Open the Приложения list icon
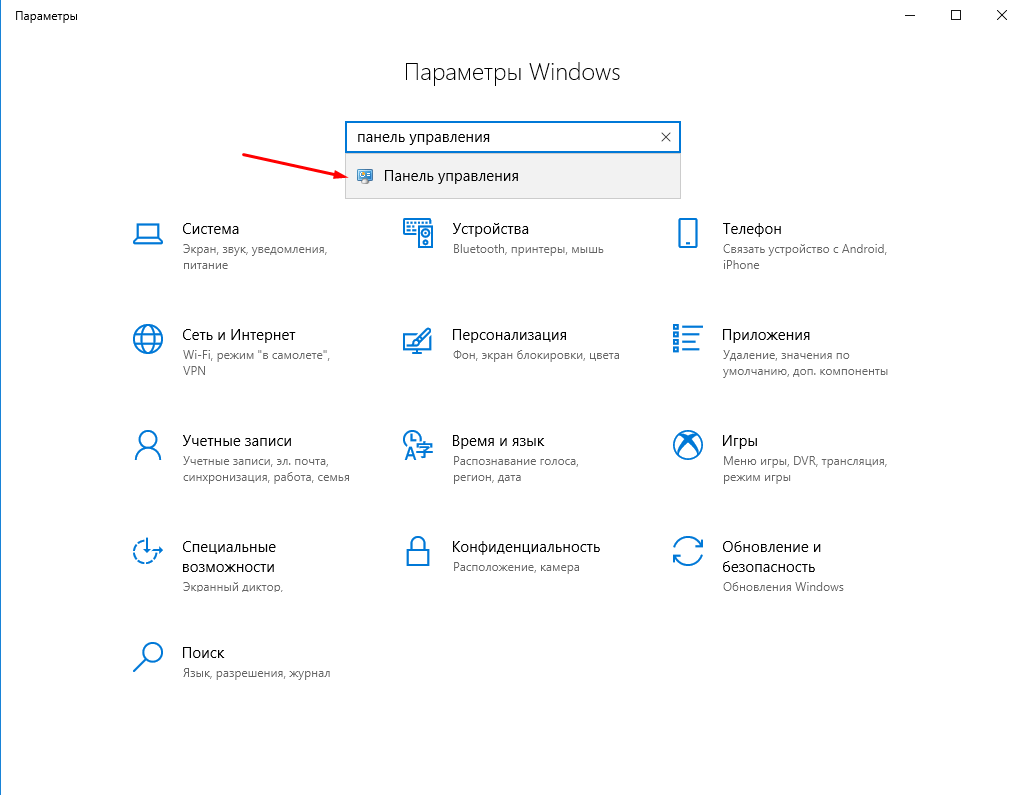The height and width of the screenshot is (795, 1024). pyautogui.click(x=688, y=338)
